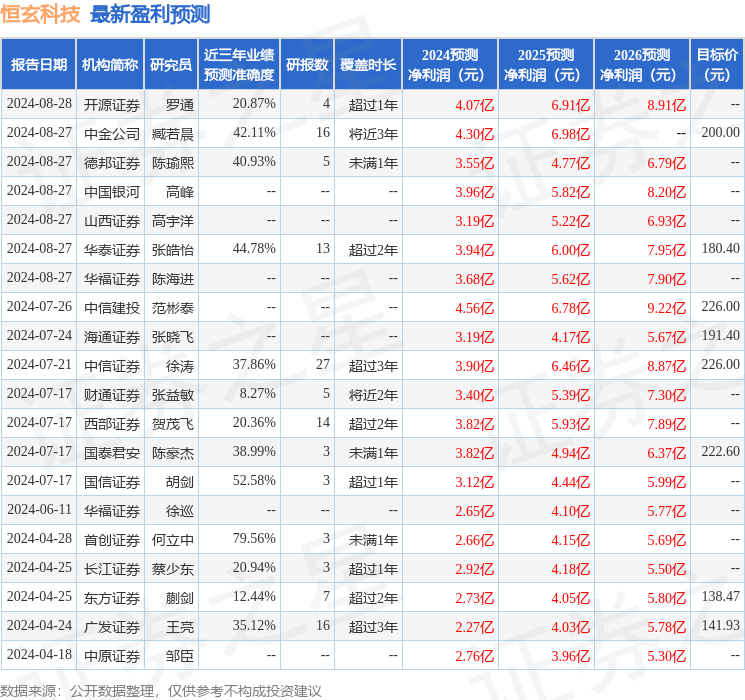Select the 长江证券 institution cell
Image resolution: width=745 pixels, height=700 pixels.
coord(112,568)
